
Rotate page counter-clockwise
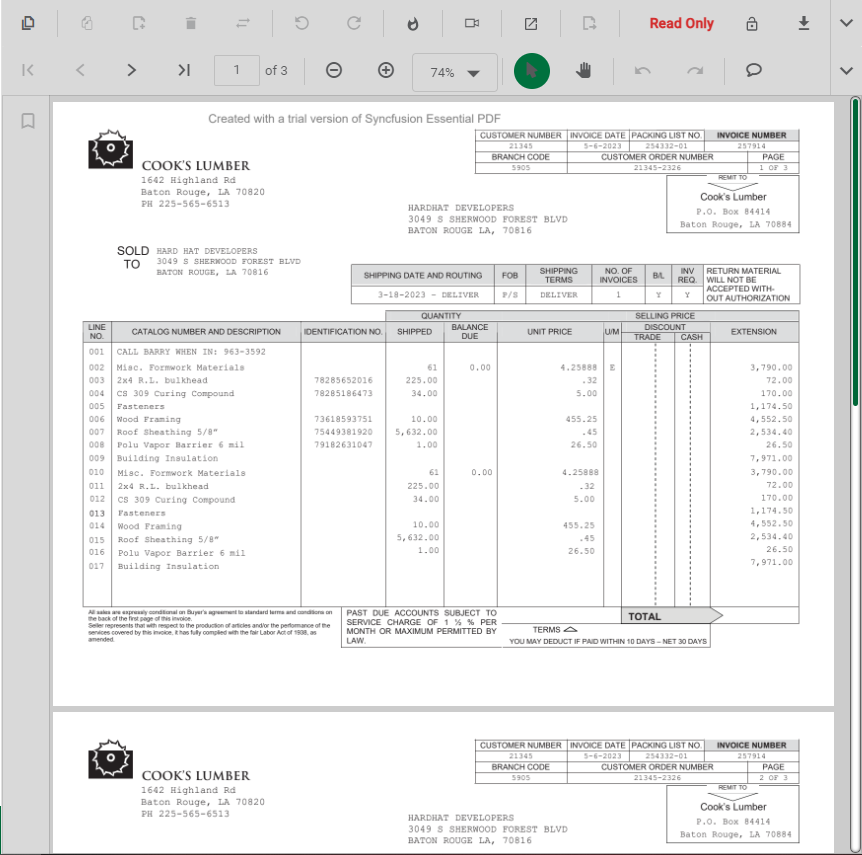point(302,23)
